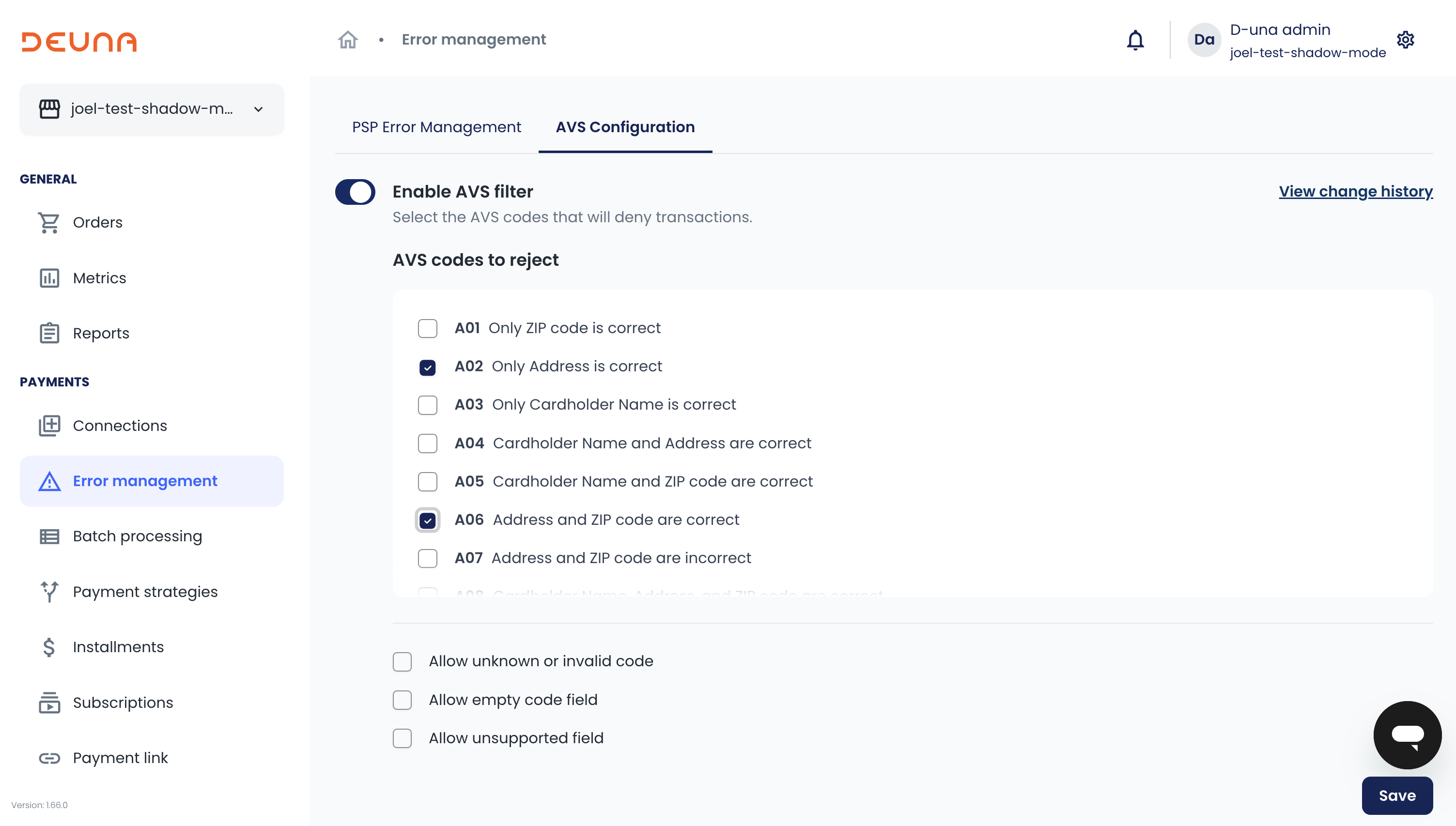The image size is (1456, 826).
Task: Enable Allow empty code field checkbox
Action: point(403,700)
